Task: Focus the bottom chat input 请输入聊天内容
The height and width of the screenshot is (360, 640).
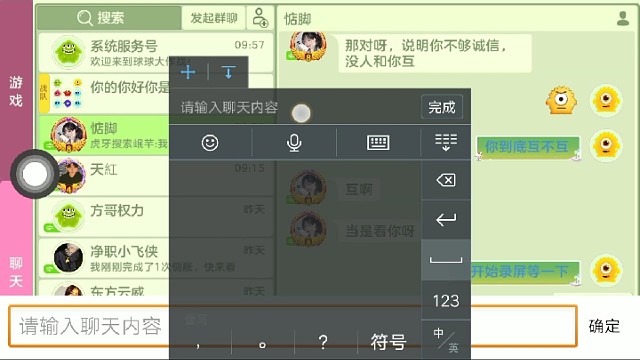Action: [292, 326]
